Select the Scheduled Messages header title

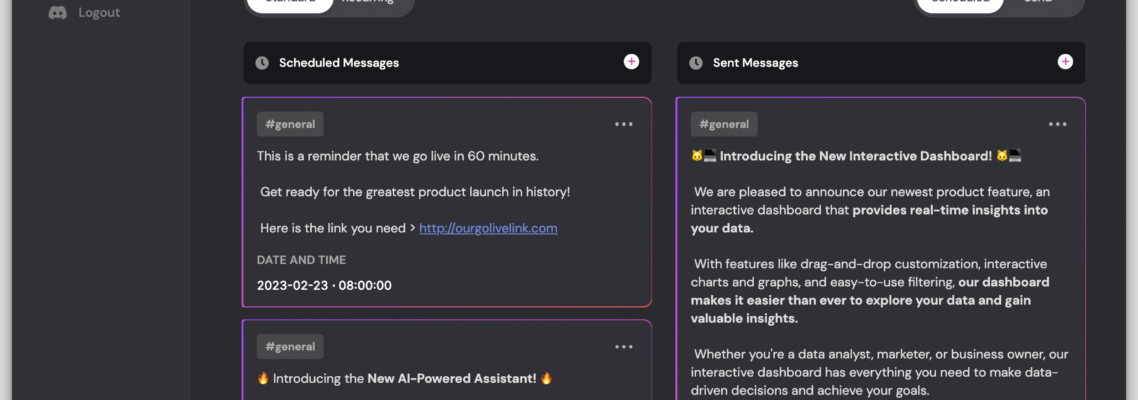pos(339,63)
